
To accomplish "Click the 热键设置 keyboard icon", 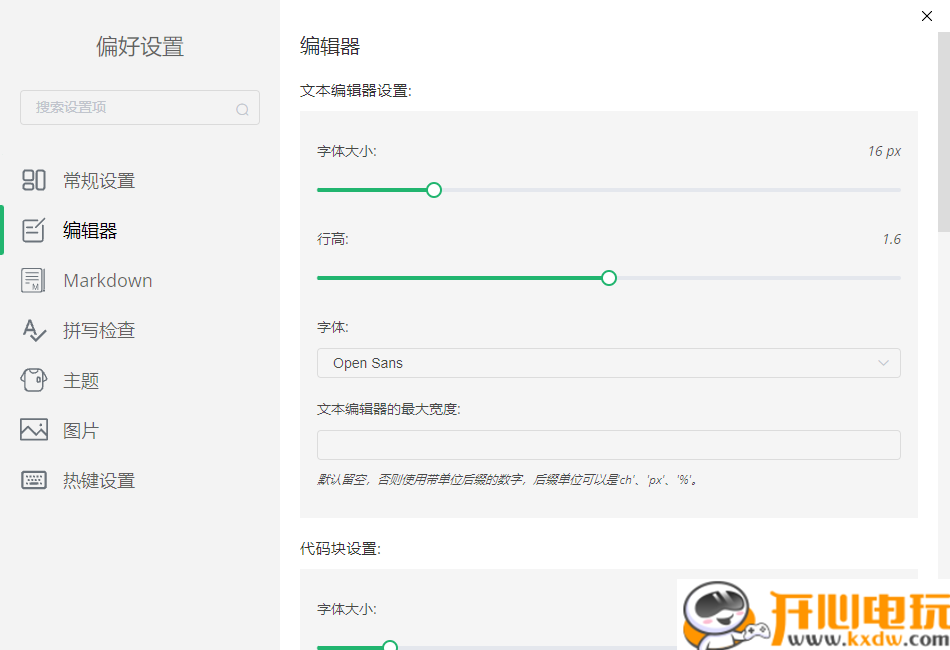I will (34, 480).
